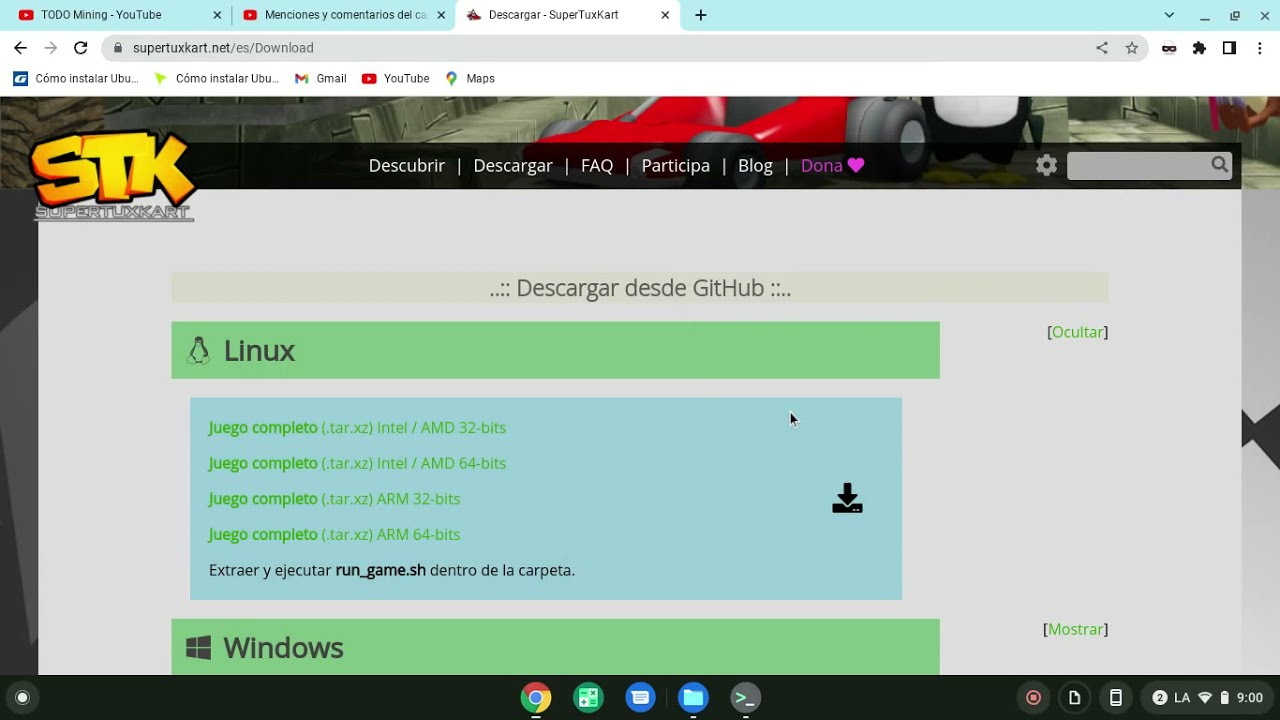The height and width of the screenshot is (720, 1280).
Task: Click the magnifier icon in site search
Action: (1219, 165)
